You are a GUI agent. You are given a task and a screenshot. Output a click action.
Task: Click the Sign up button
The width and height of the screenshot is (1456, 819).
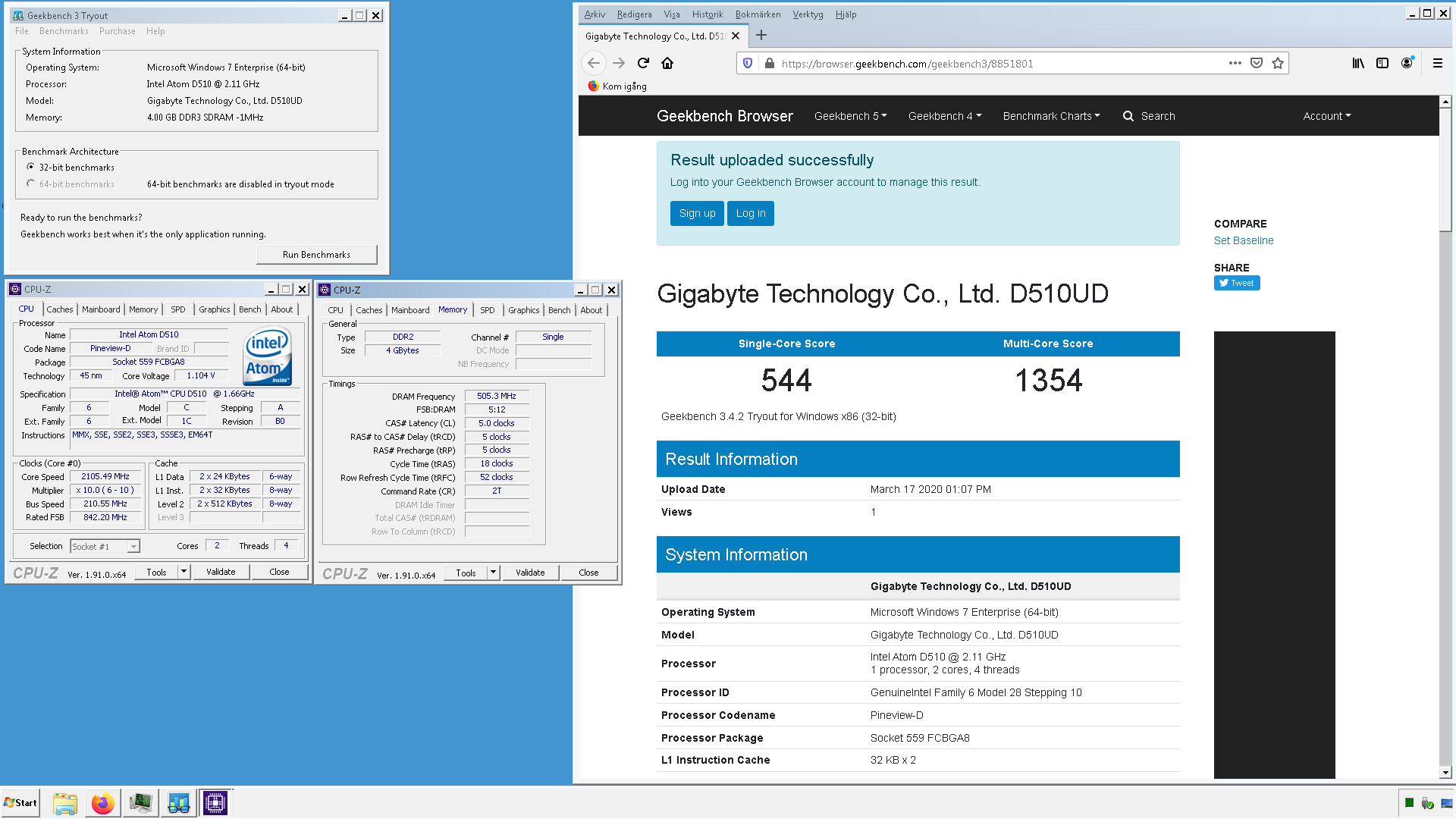697,213
